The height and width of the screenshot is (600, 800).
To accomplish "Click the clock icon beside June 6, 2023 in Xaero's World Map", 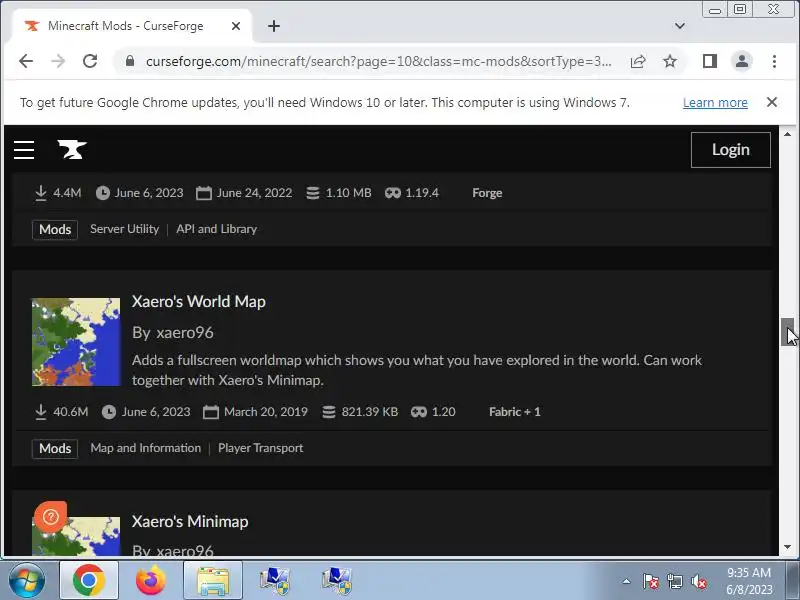I will (x=109, y=412).
